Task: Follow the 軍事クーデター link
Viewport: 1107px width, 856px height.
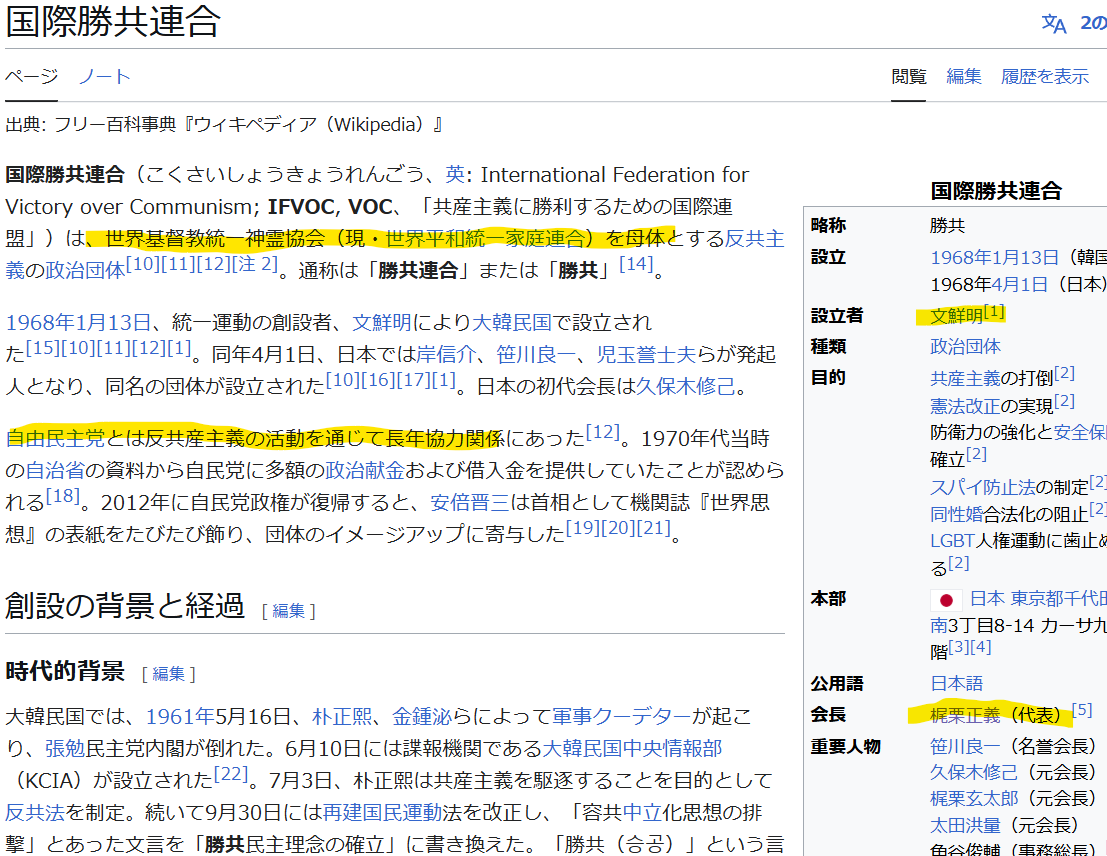Action: tap(621, 717)
